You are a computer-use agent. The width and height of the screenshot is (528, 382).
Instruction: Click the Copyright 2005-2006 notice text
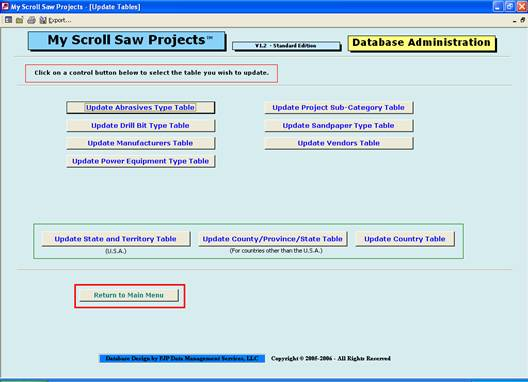[331, 358]
